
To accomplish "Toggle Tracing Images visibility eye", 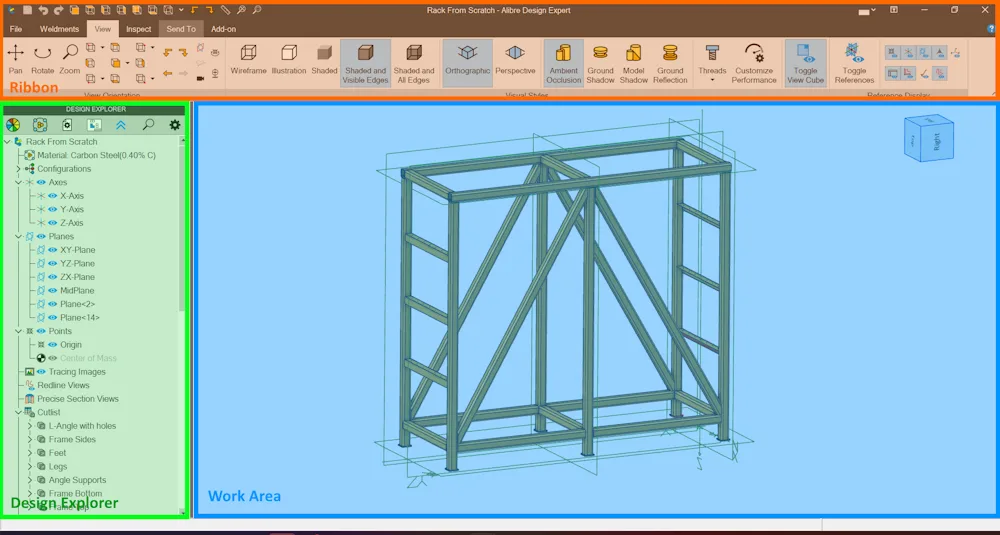I will click(x=41, y=372).
